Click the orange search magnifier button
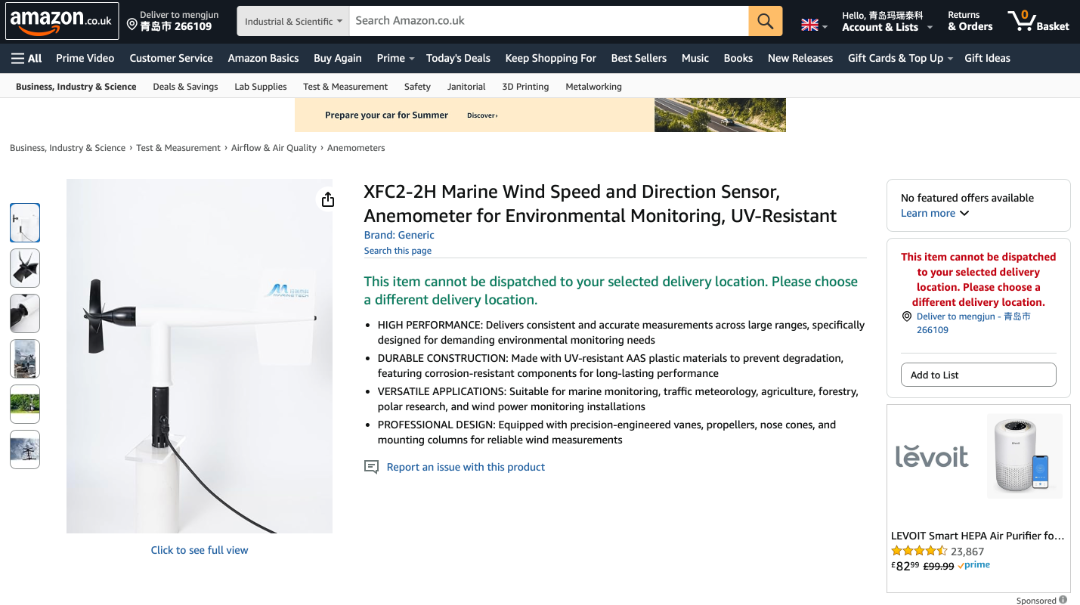This screenshot has width=1080, height=605. pyautogui.click(x=765, y=21)
